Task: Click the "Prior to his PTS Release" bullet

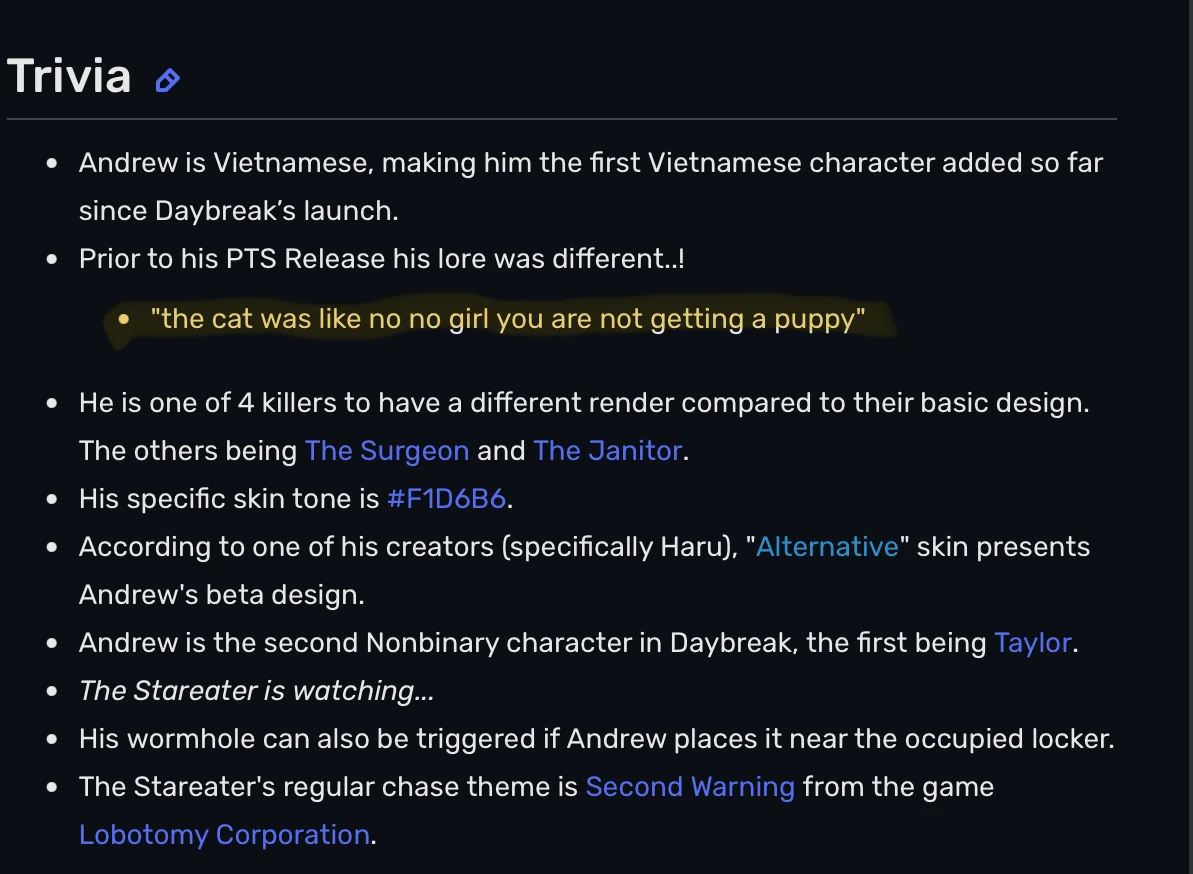Action: 380,259
